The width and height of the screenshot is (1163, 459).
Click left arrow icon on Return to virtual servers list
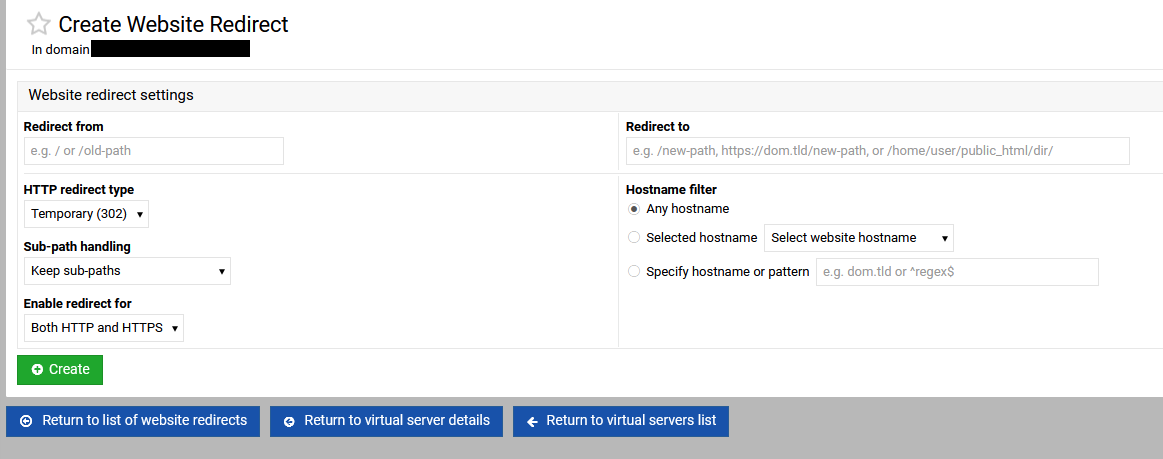pyautogui.click(x=532, y=421)
